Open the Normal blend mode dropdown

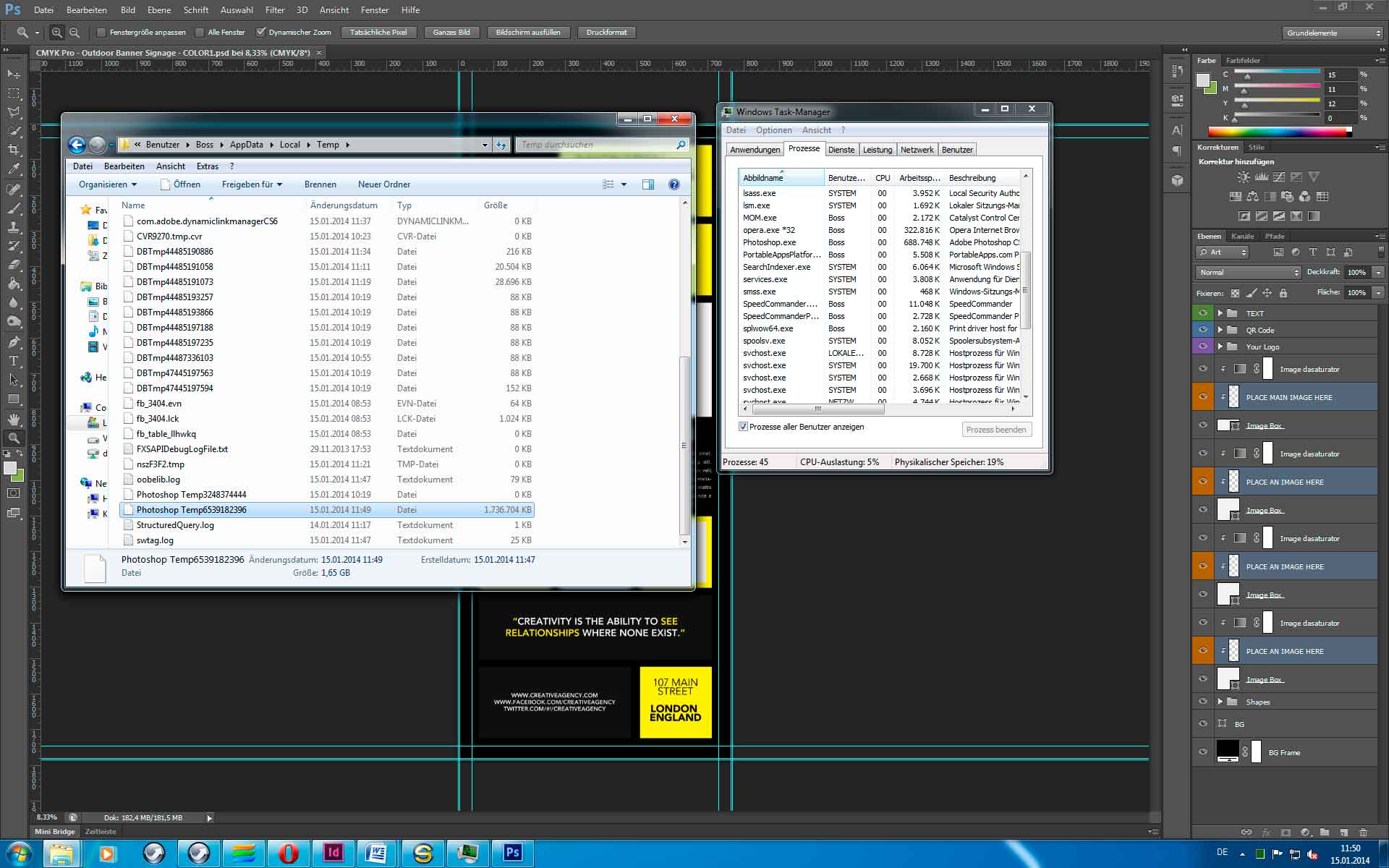(x=1248, y=272)
